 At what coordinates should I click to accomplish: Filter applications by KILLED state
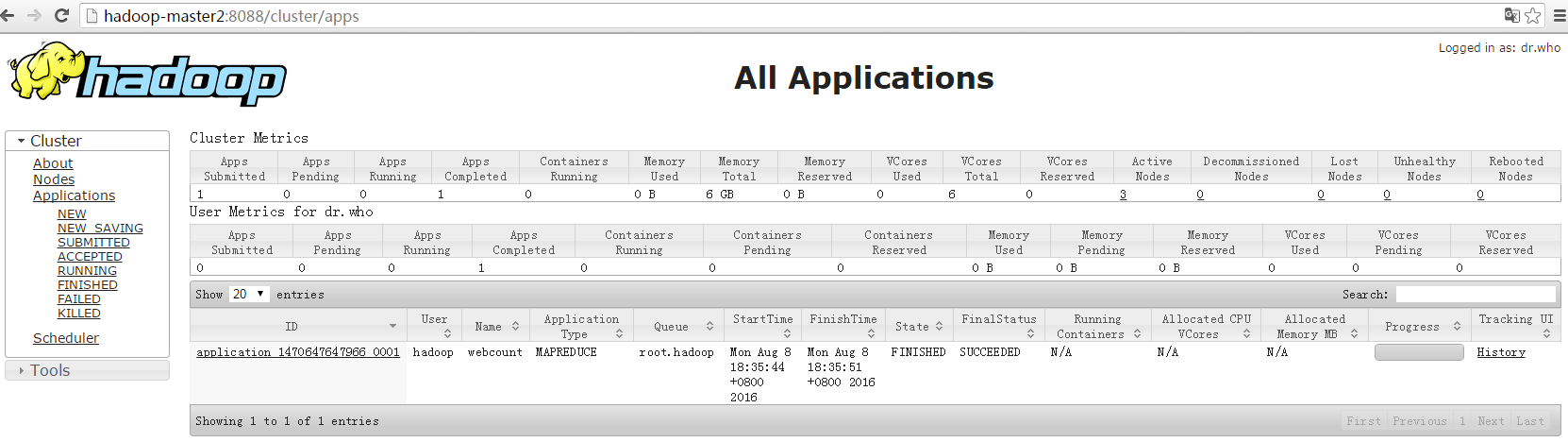(79, 314)
